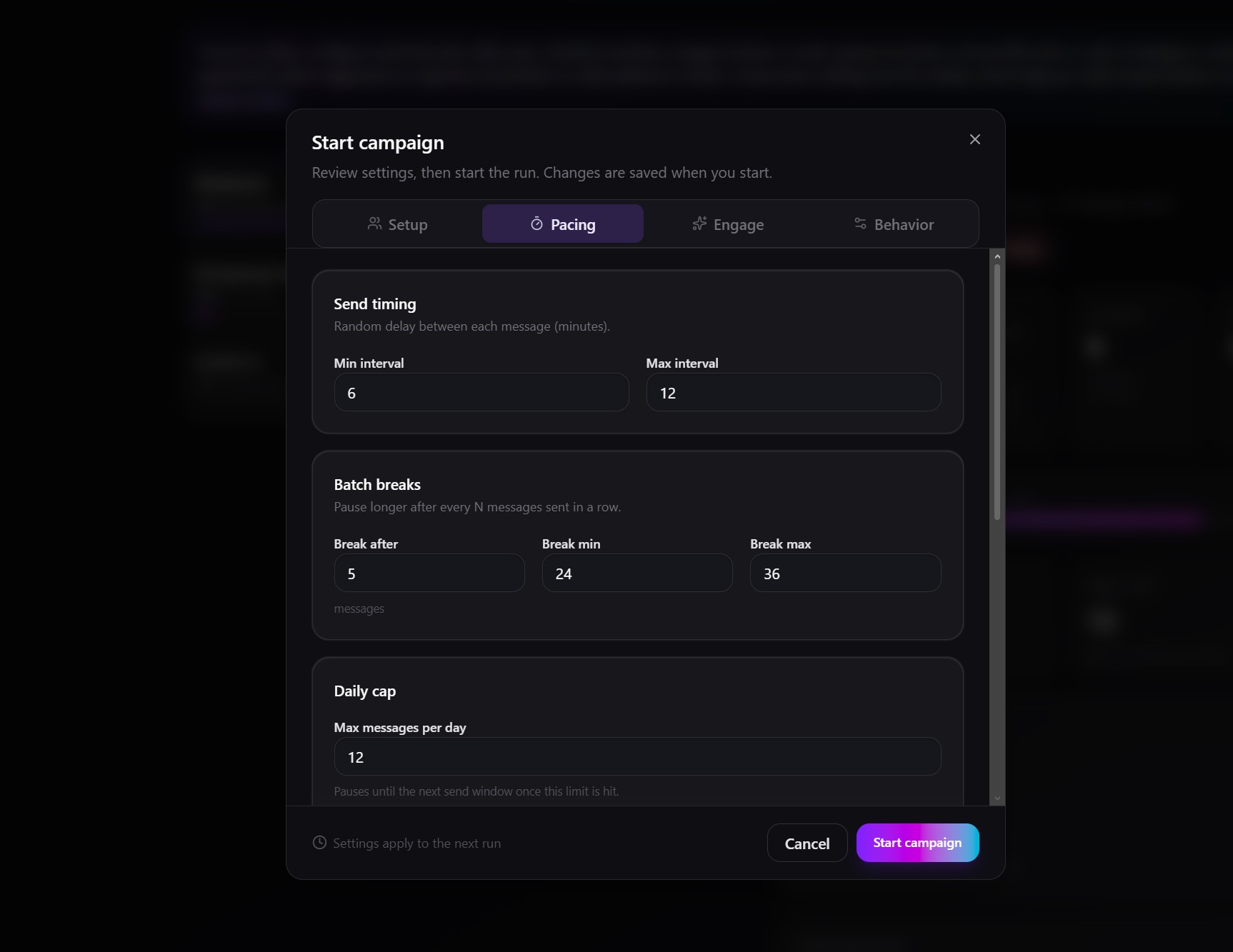Screen dimensions: 1233x952
Task: Click the Pacing stopwatch icon
Action: point(536,224)
